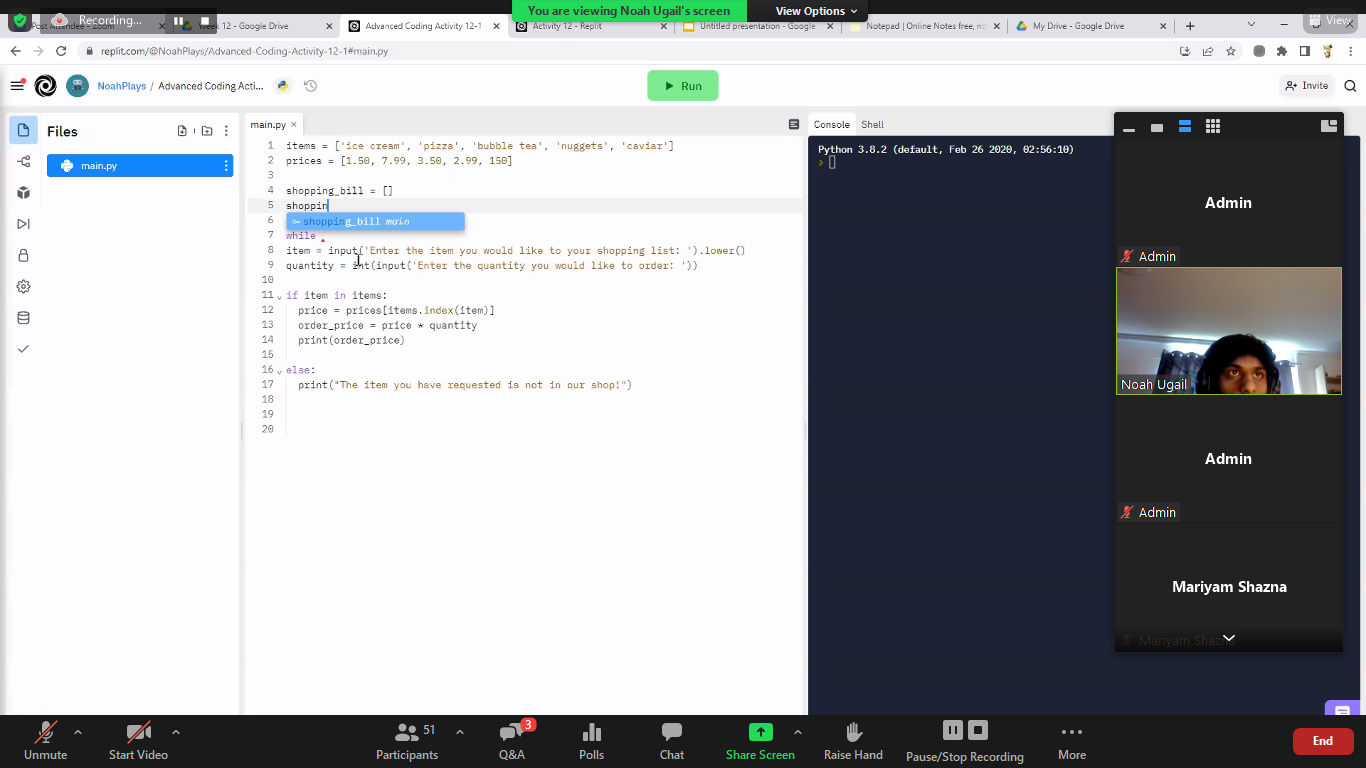Open the Replit hamburger menu
The height and width of the screenshot is (768, 1366).
point(17,86)
